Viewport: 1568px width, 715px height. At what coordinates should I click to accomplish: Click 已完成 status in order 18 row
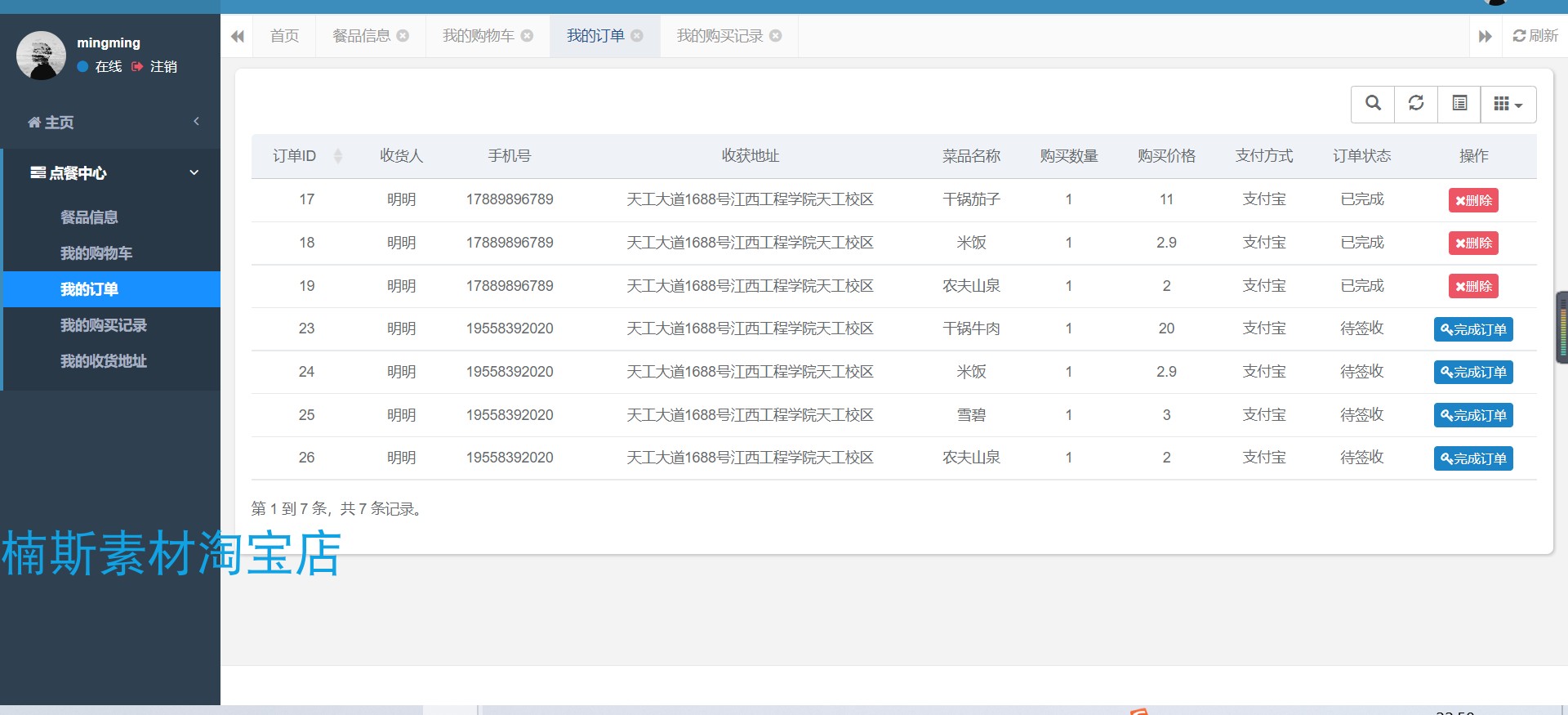1362,243
